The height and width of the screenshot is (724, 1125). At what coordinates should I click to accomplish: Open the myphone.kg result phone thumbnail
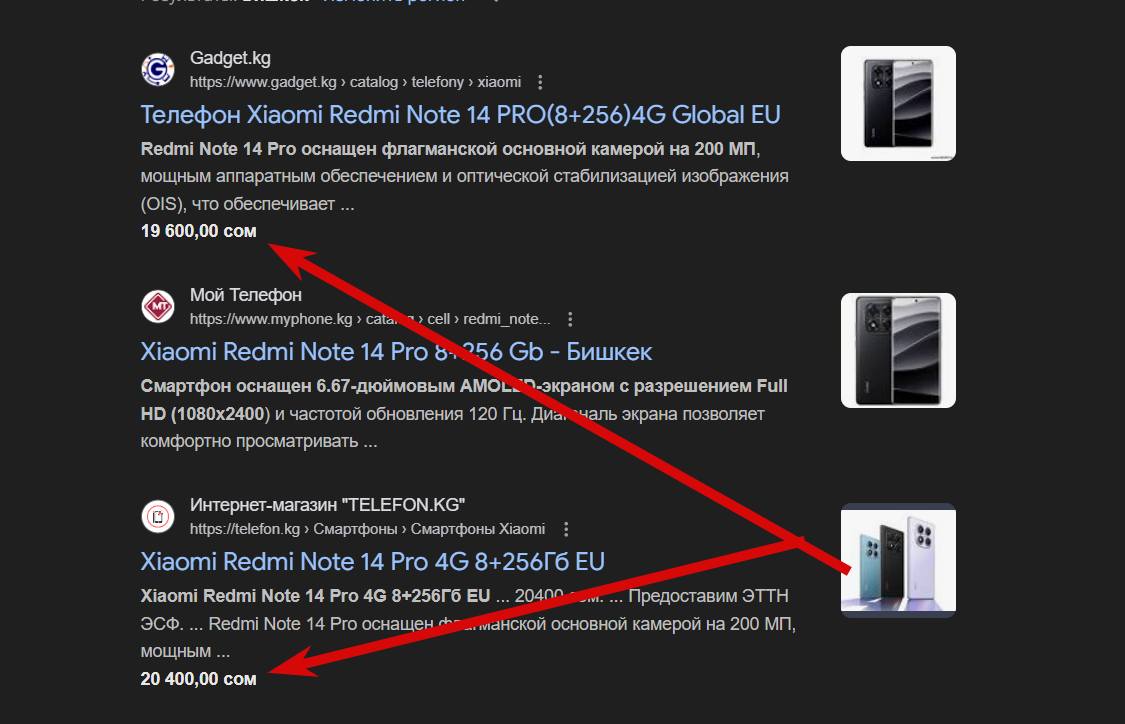(898, 350)
